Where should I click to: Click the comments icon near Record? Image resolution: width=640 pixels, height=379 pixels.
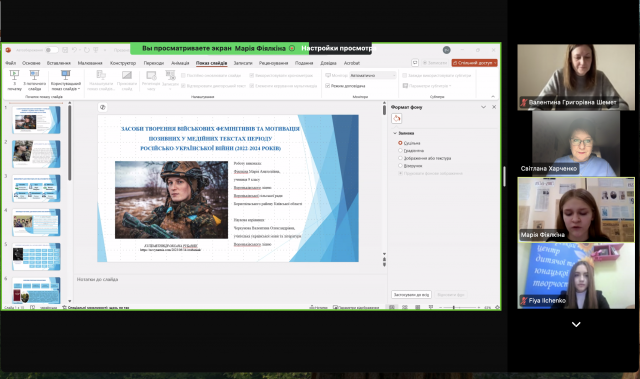point(415,62)
